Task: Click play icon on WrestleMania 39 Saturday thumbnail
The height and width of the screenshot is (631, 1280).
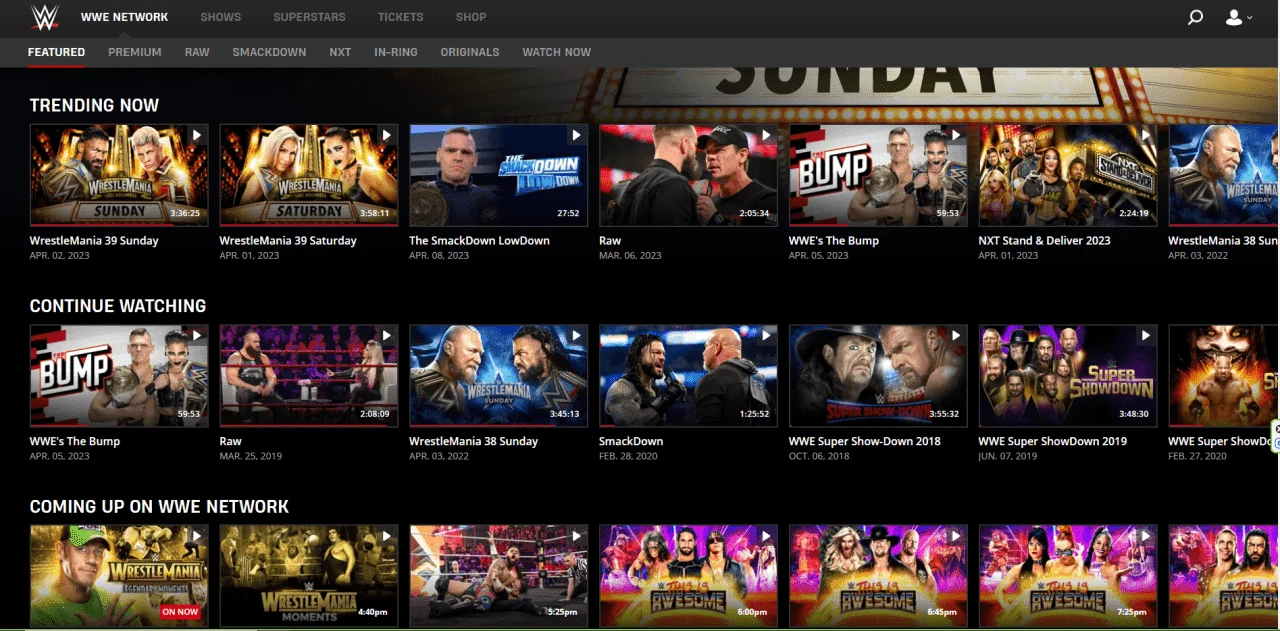Action: click(387, 135)
